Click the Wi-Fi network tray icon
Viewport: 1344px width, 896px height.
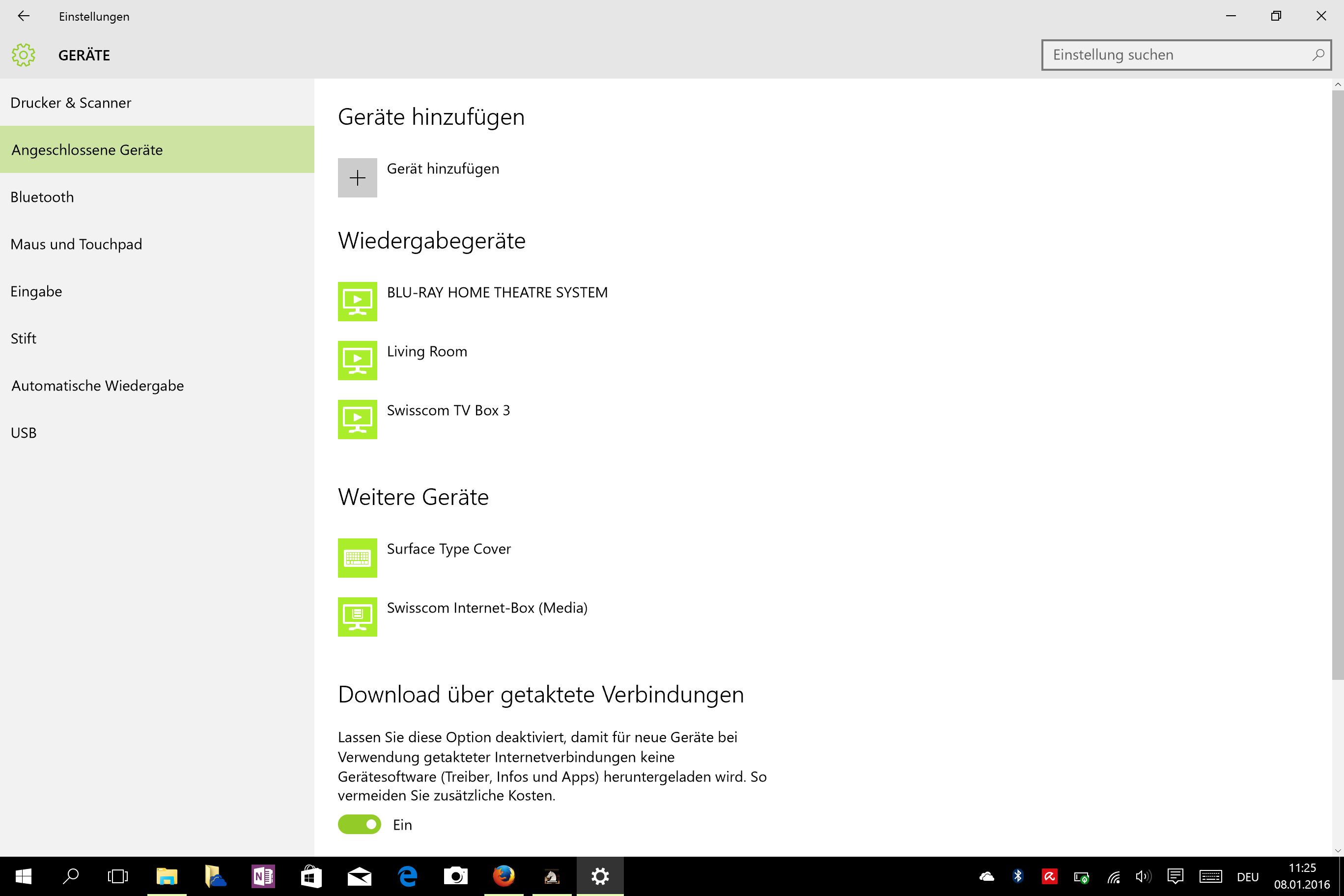pyautogui.click(x=1113, y=876)
